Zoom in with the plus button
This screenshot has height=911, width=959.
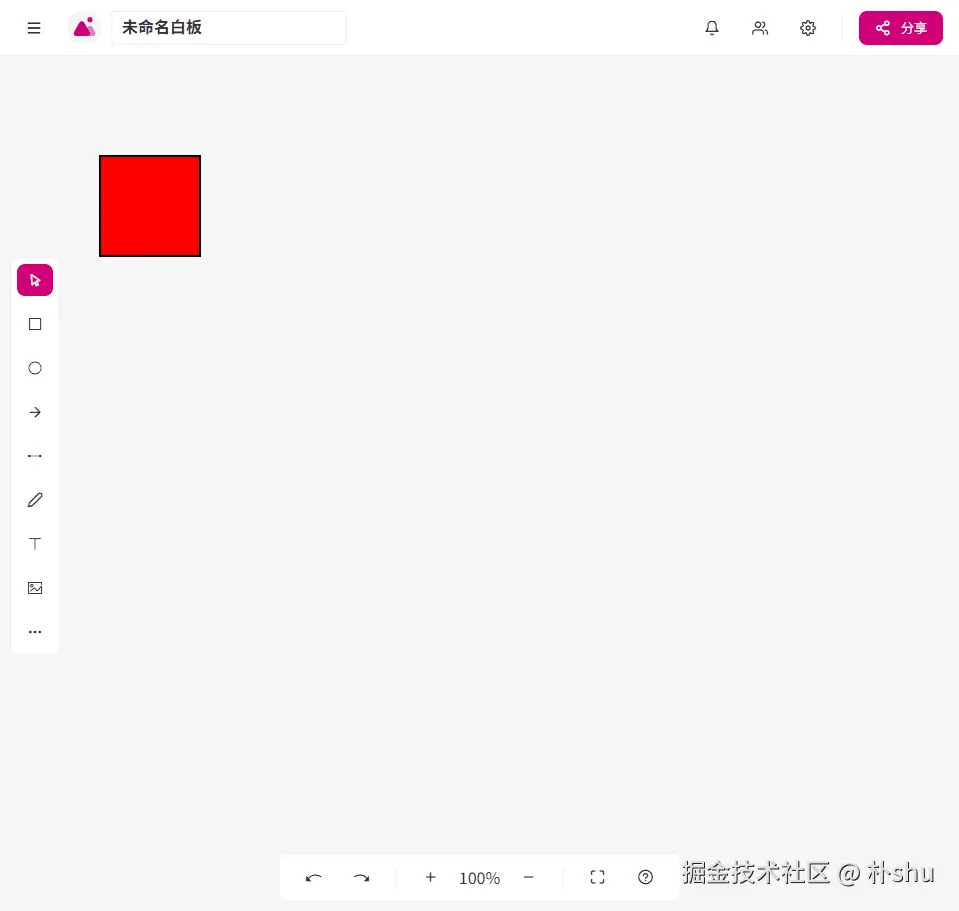pos(430,877)
